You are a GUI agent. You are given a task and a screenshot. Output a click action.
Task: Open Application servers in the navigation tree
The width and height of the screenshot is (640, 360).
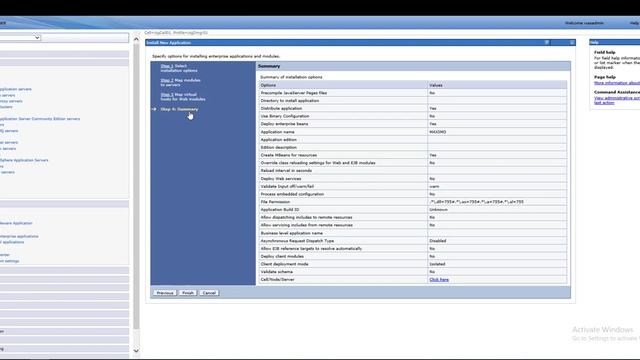tap(16, 89)
